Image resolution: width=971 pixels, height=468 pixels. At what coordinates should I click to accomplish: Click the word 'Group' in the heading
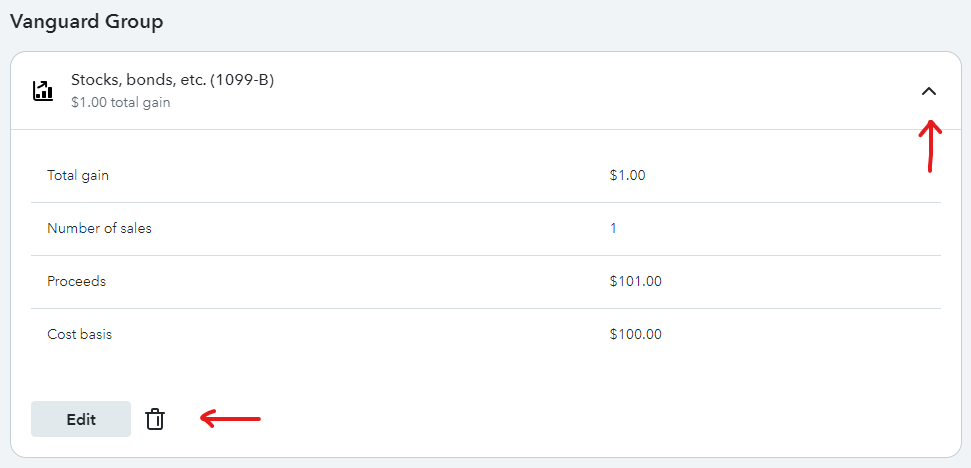(x=134, y=22)
